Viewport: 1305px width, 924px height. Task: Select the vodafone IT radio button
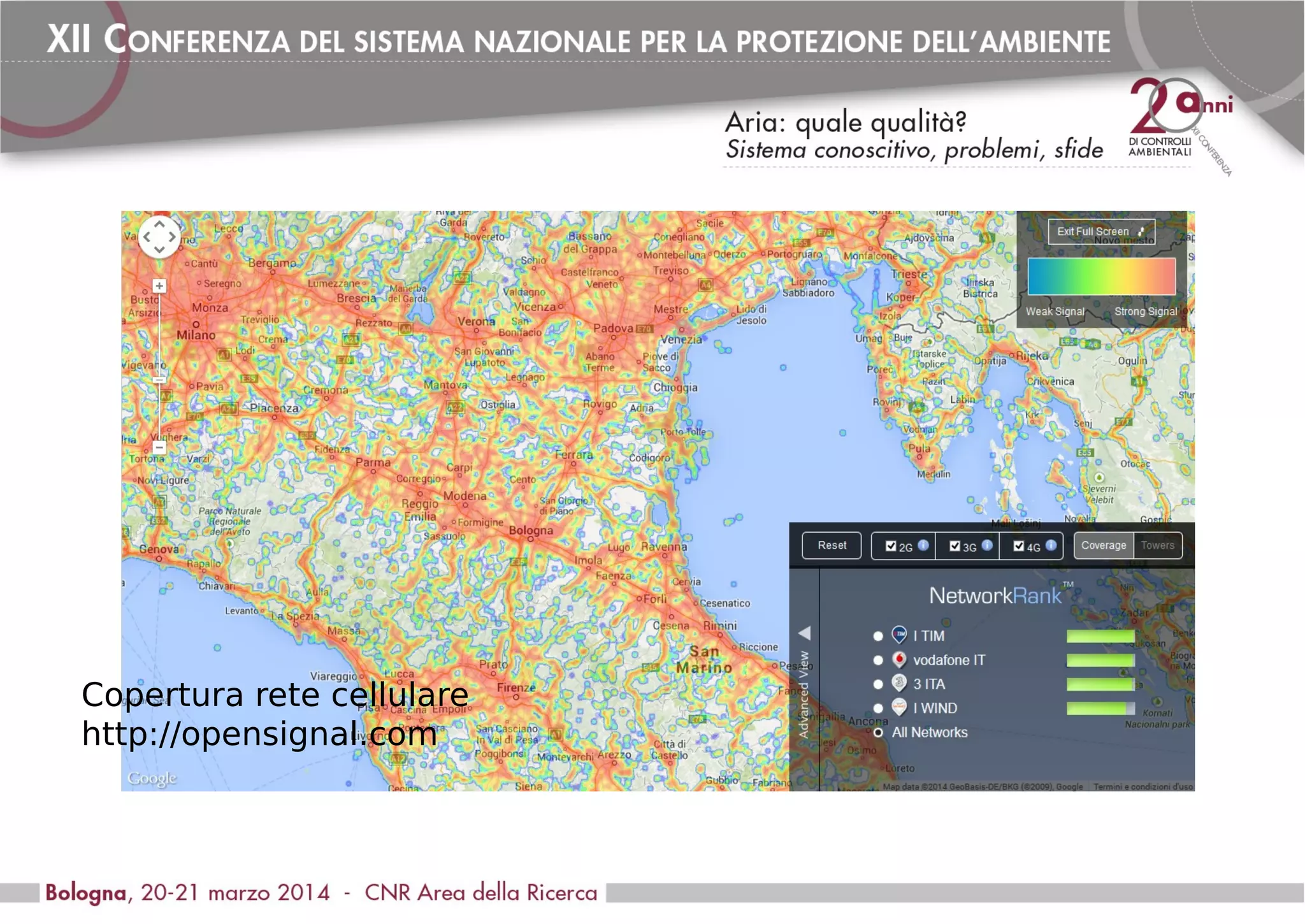(878, 660)
